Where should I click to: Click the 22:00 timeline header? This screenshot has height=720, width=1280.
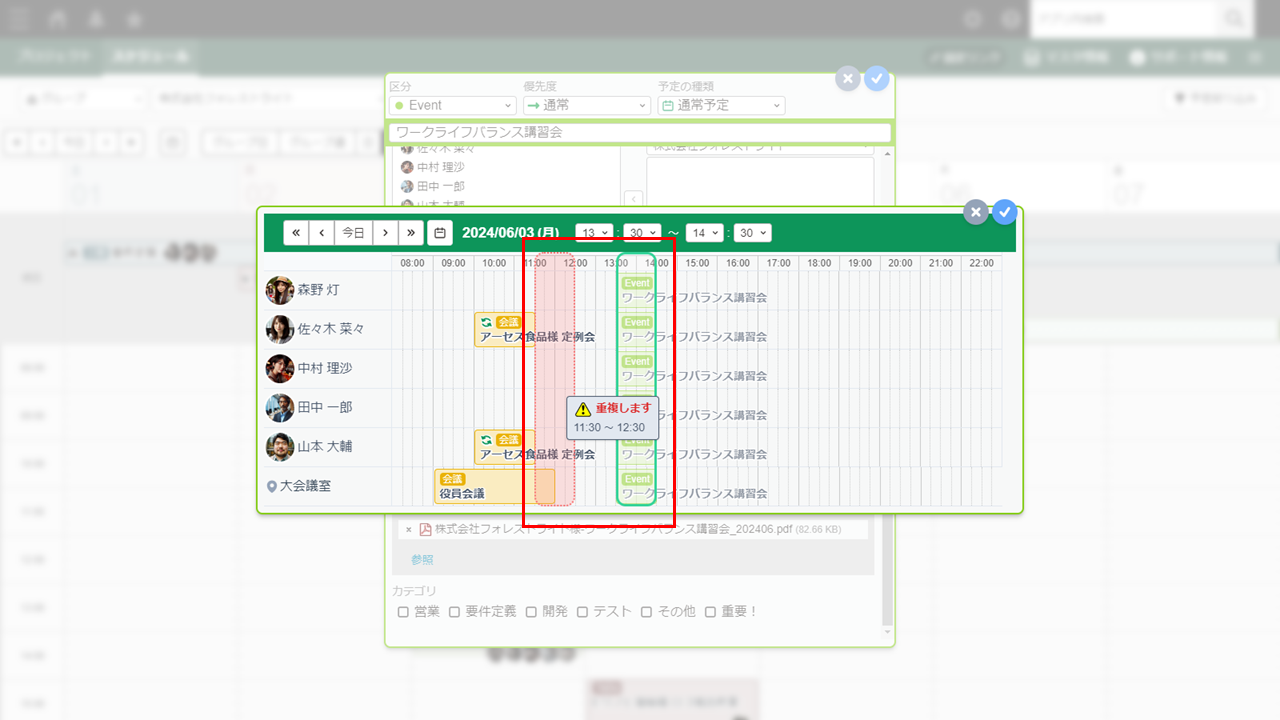[x=981, y=263]
